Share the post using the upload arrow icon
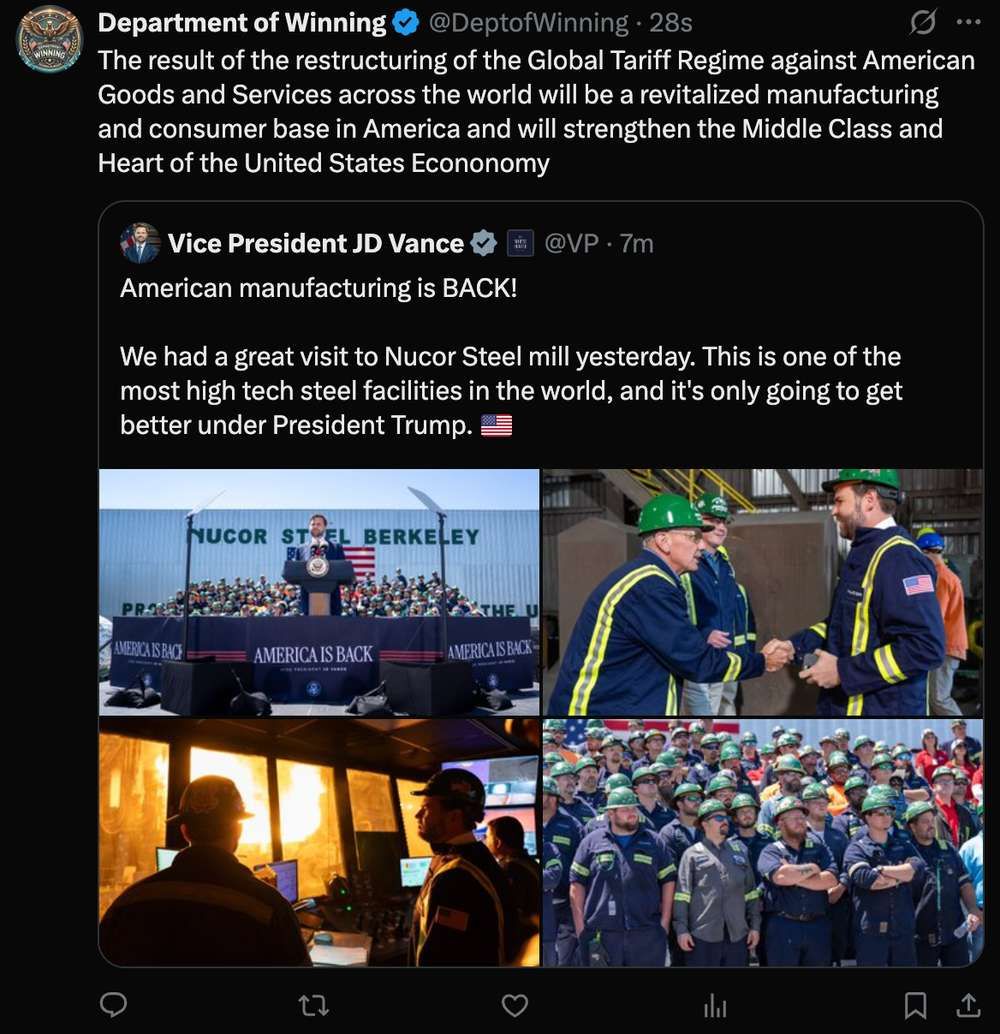The width and height of the screenshot is (1000, 1034). [x=968, y=1006]
